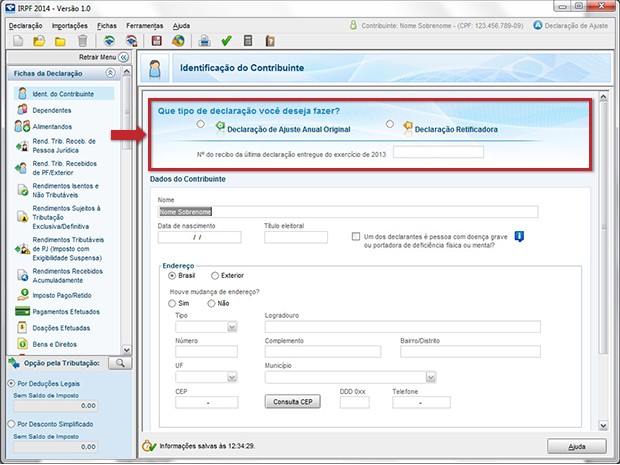Choose Não for mudança de endereço
Viewport: 620px width, 465px height.
[212, 304]
